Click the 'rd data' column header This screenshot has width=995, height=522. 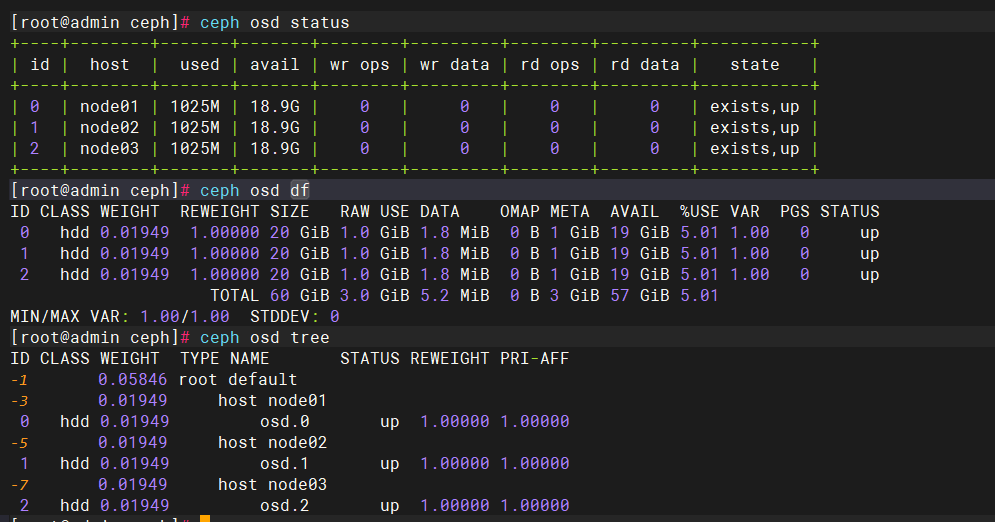coord(645,65)
